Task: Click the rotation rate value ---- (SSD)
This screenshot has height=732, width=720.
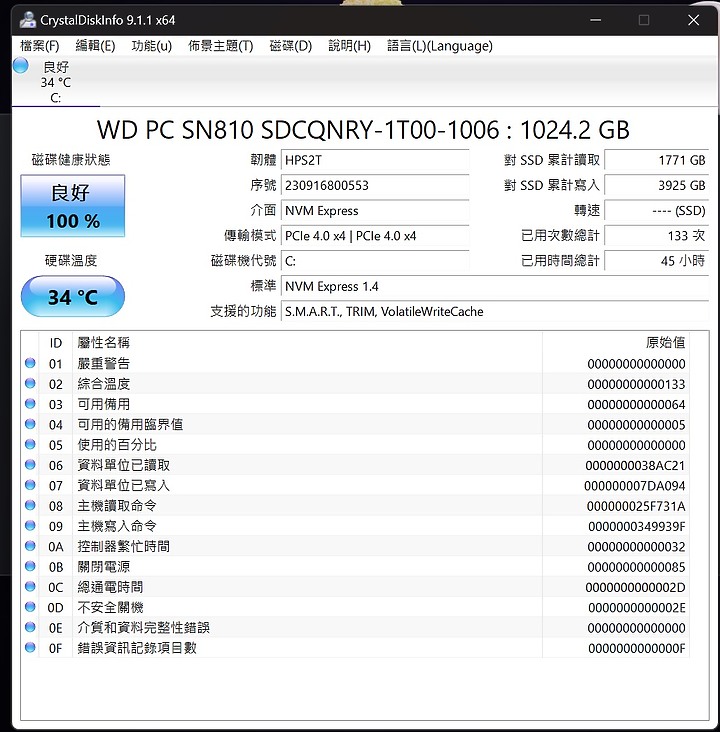Action: point(656,211)
